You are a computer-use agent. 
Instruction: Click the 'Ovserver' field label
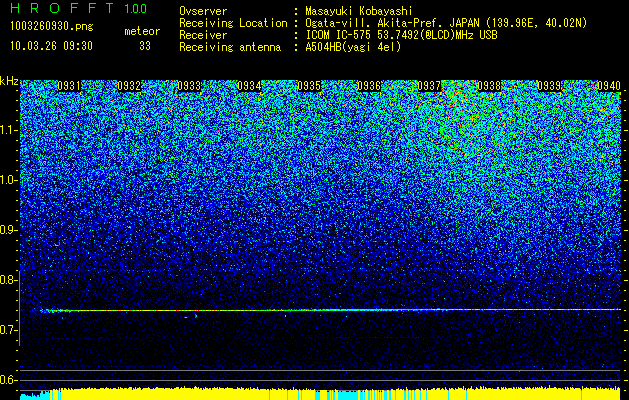click(203, 11)
